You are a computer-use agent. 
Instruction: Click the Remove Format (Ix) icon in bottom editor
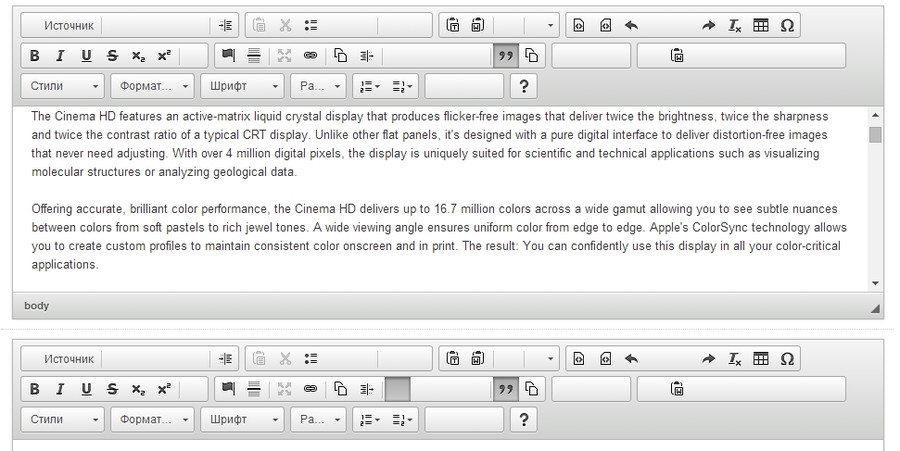click(735, 359)
